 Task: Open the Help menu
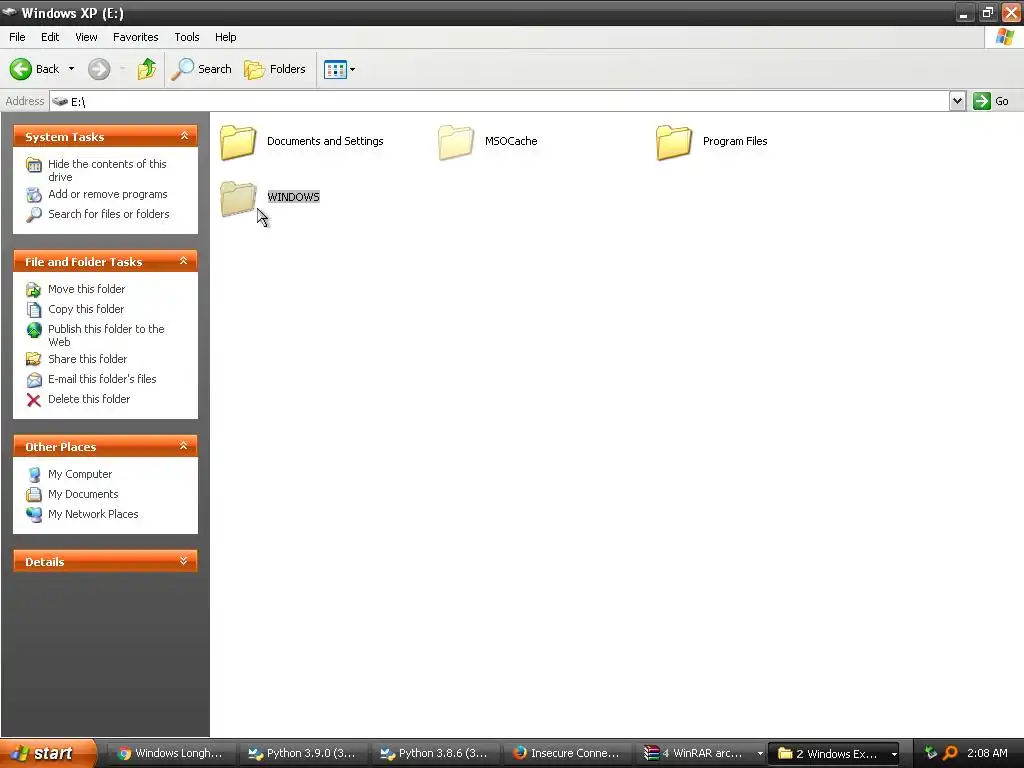[225, 37]
